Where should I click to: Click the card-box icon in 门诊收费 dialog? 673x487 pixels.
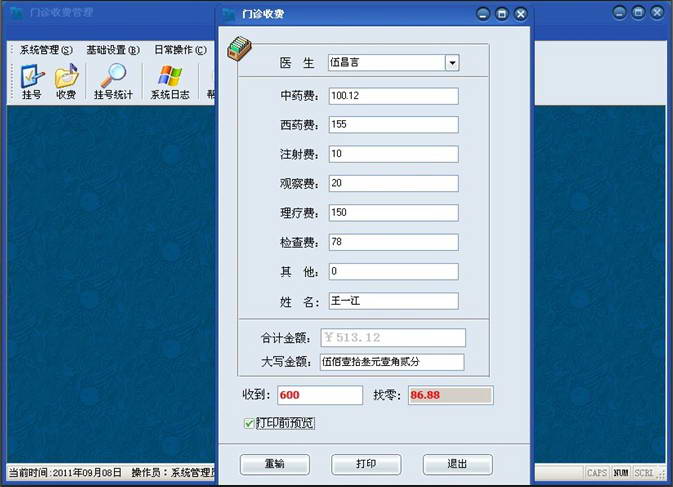tap(239, 49)
